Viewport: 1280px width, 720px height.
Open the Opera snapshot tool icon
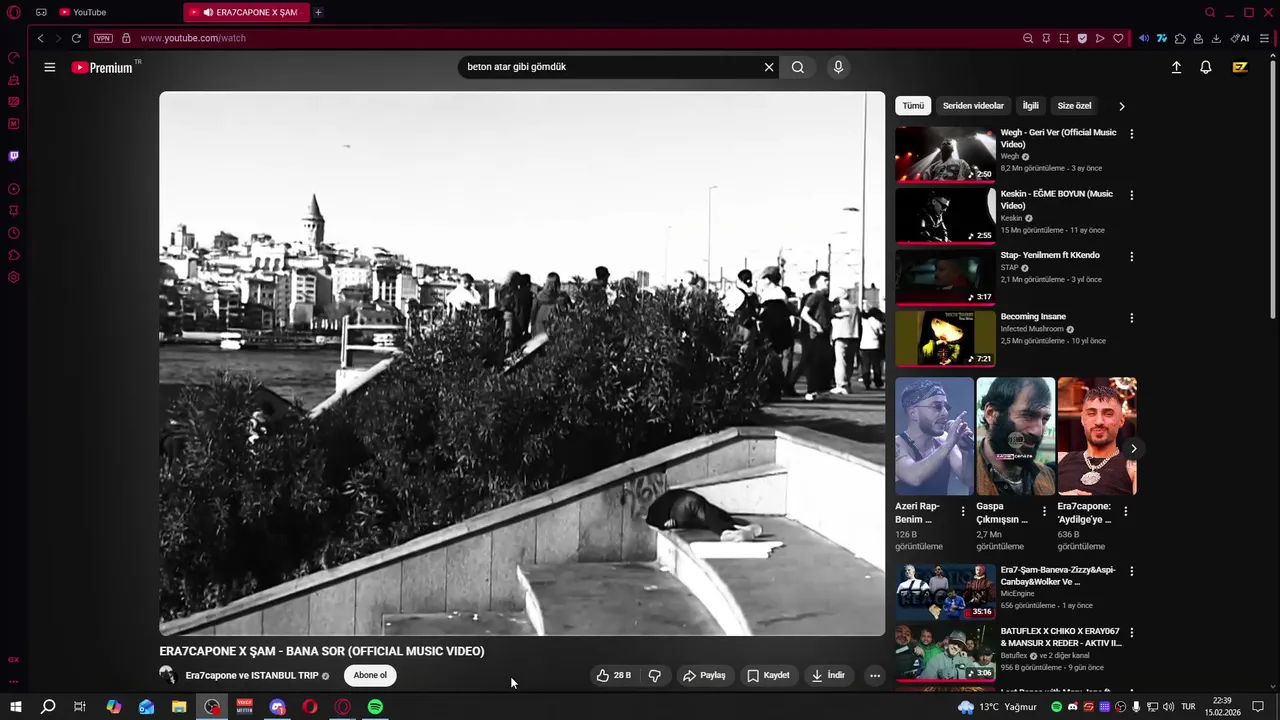tap(1064, 38)
